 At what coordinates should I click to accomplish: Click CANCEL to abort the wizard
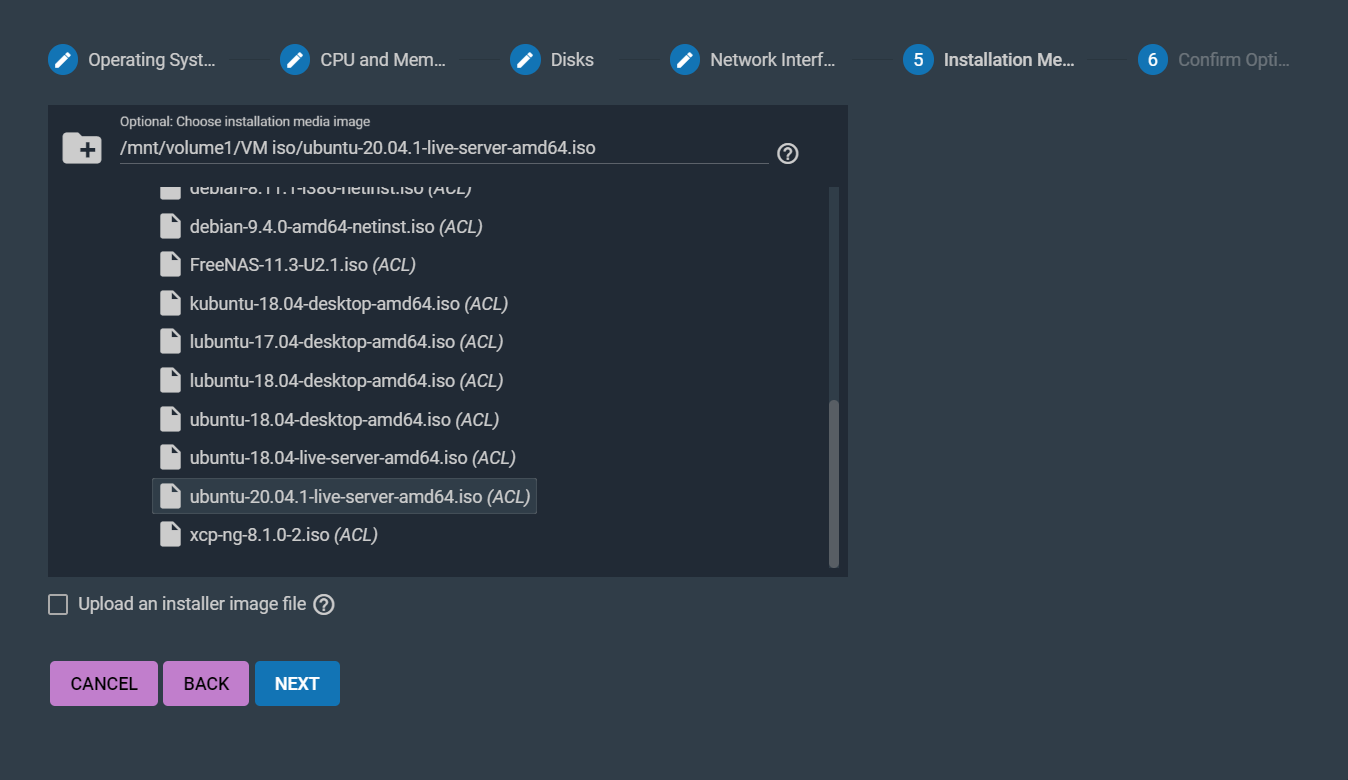103,683
